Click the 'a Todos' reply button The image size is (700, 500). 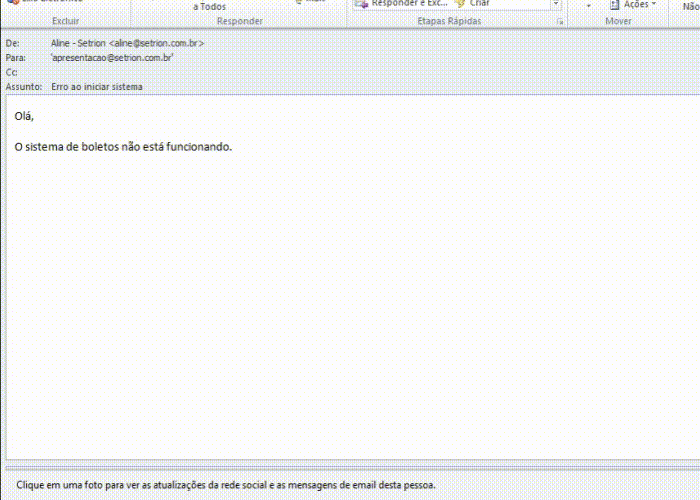click(x=209, y=7)
